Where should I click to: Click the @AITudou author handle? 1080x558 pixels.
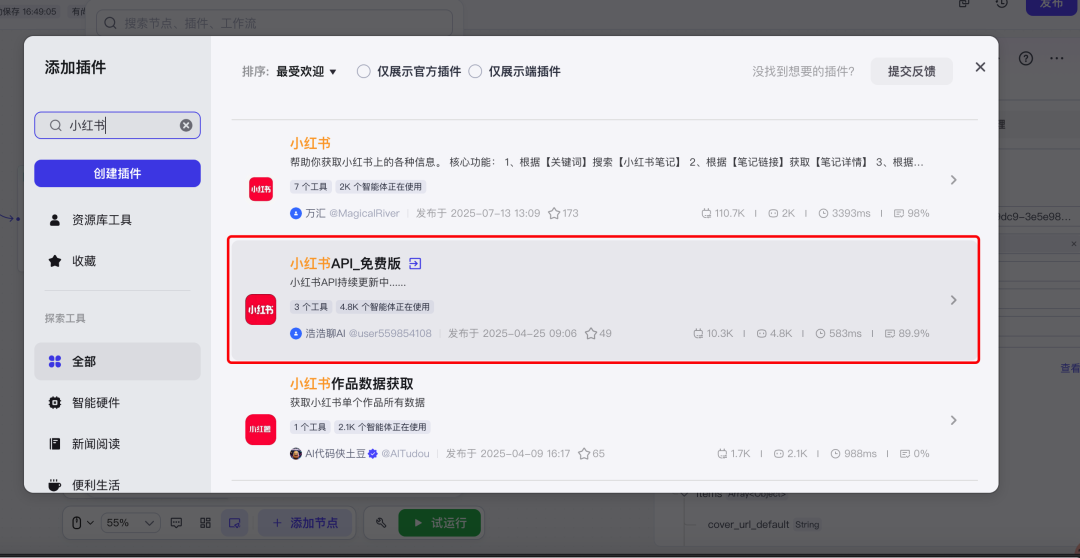[x=405, y=454]
